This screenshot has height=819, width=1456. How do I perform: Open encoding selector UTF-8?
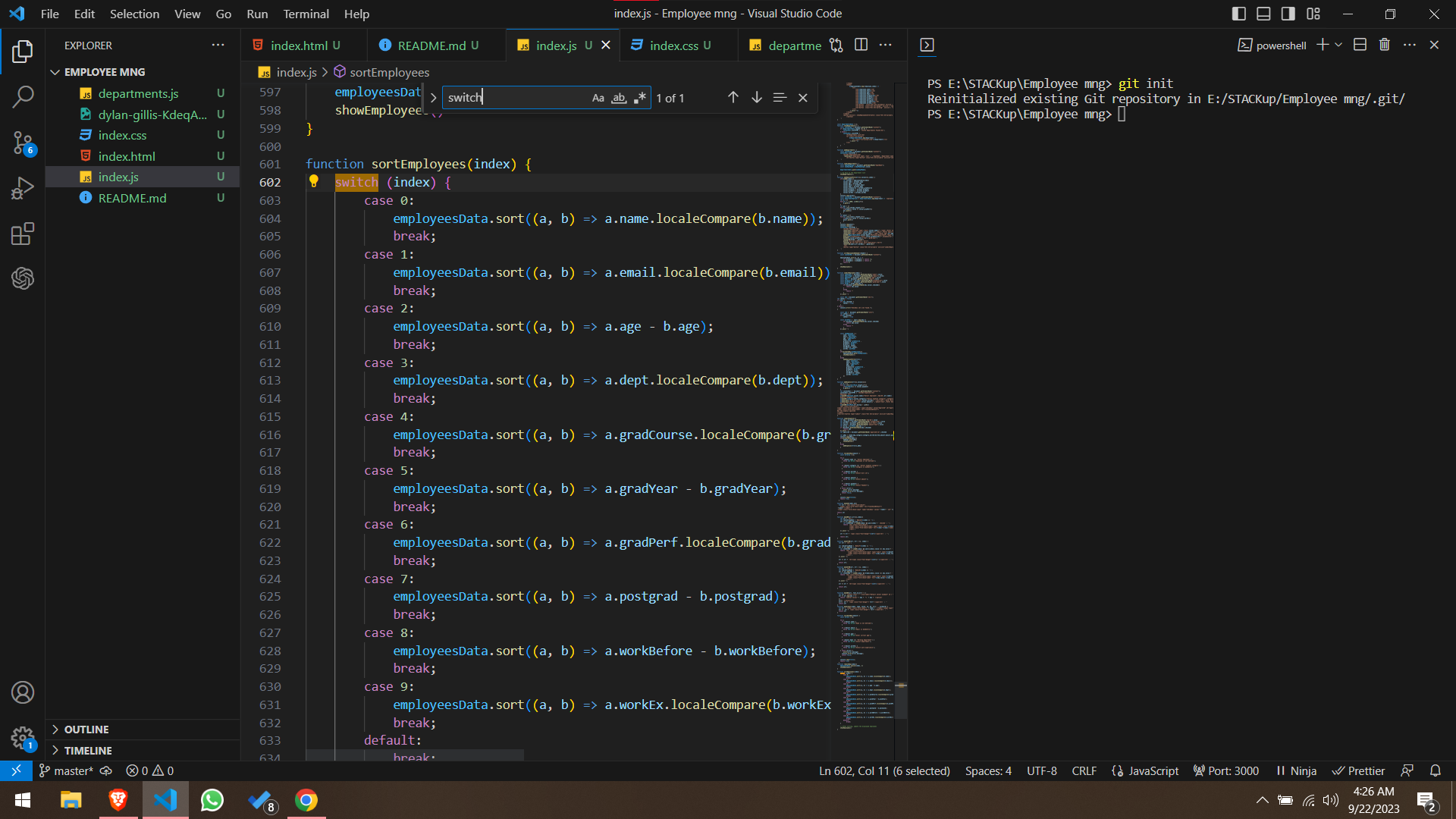pos(1041,770)
